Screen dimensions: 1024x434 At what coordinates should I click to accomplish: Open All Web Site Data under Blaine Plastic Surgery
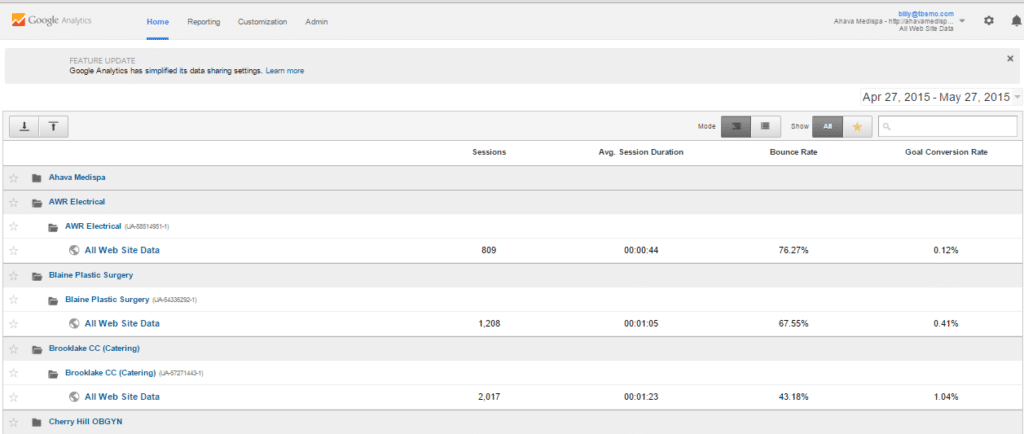tap(122, 323)
